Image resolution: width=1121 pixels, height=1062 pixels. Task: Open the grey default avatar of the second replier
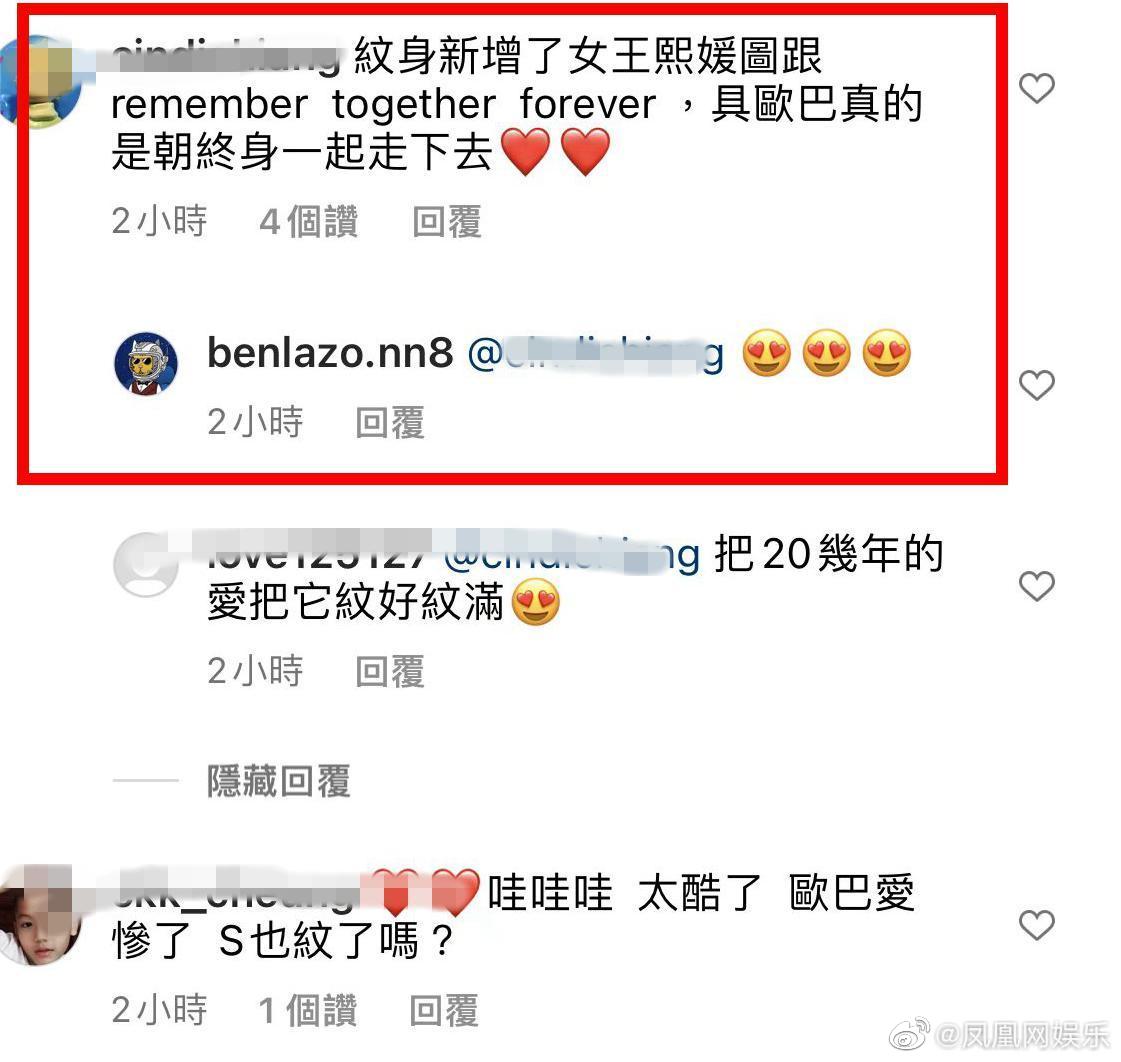(x=146, y=565)
